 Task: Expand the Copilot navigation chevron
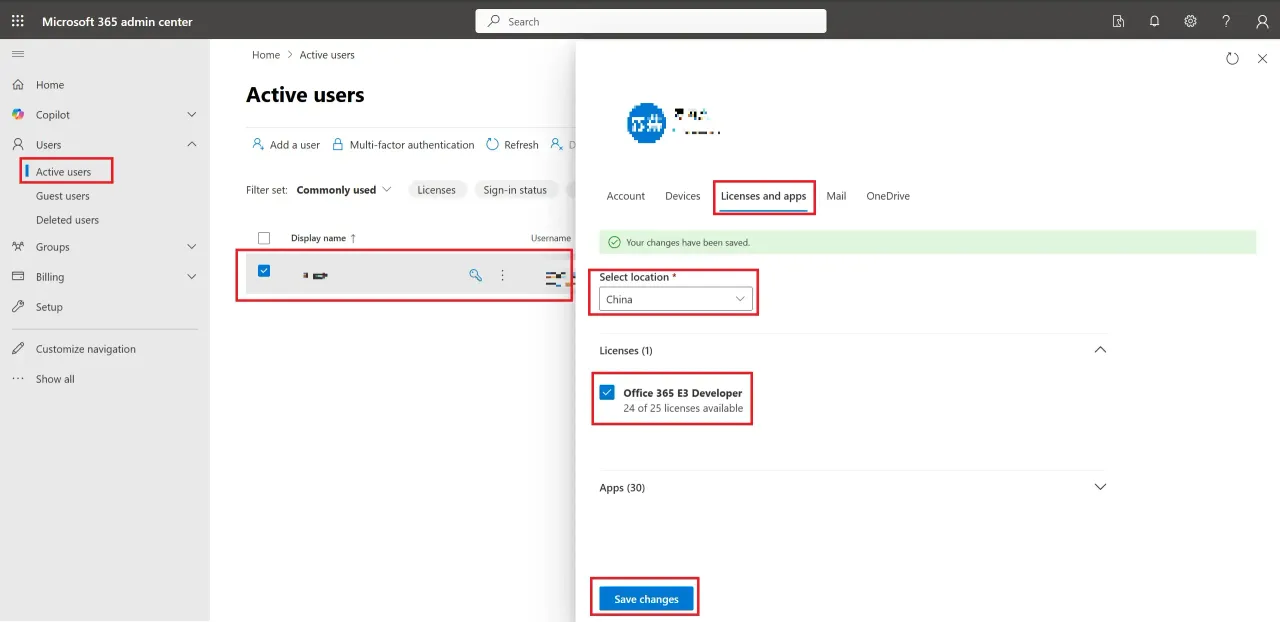(192, 115)
